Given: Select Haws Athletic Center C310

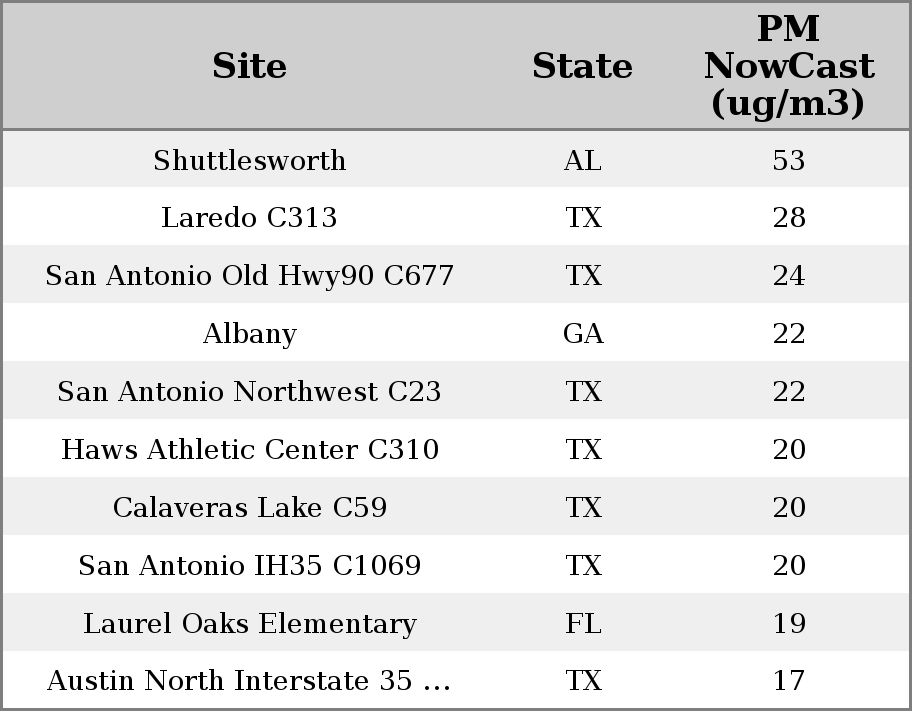Looking at the screenshot, I should [250, 449].
